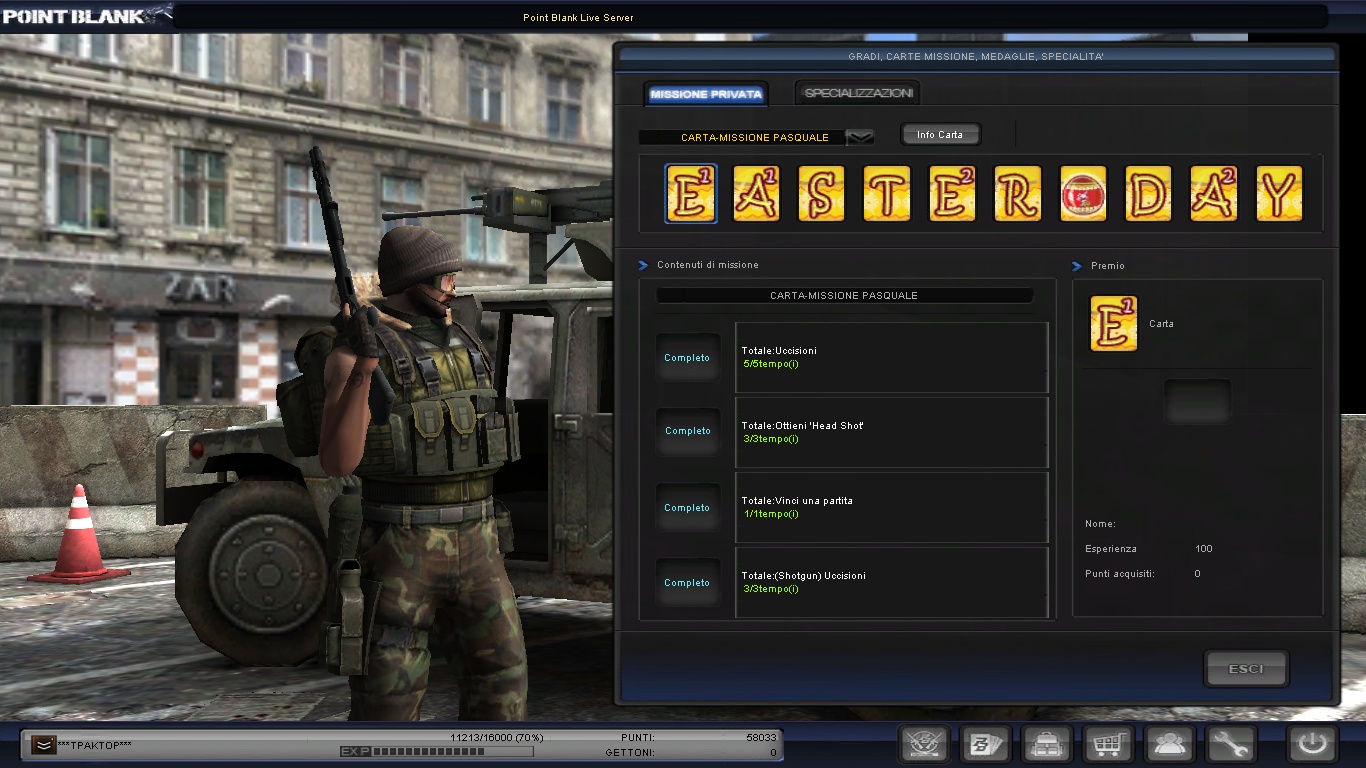Open the CARTA-MISSIONE PASQUALE dropdown arrow

tap(860, 137)
